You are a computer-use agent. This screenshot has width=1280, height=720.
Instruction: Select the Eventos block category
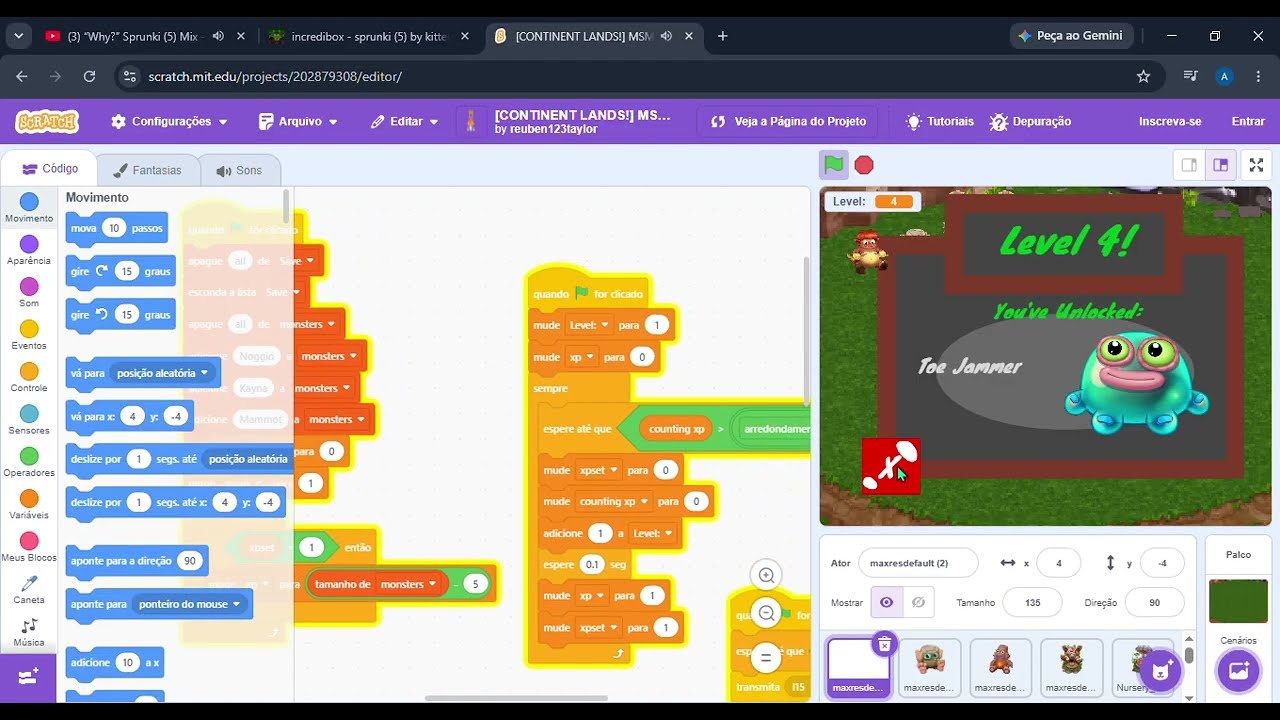coord(29,335)
